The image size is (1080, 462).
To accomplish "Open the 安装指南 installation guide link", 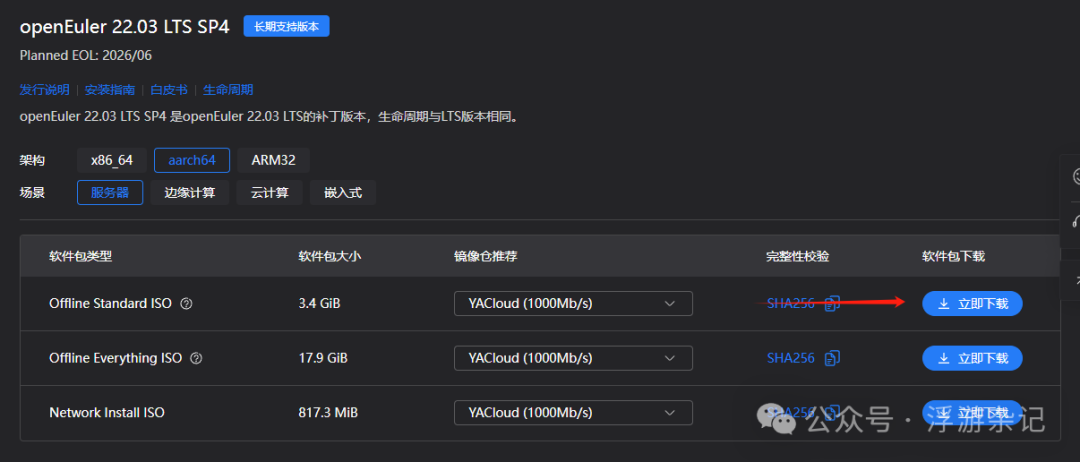I will (x=110, y=90).
